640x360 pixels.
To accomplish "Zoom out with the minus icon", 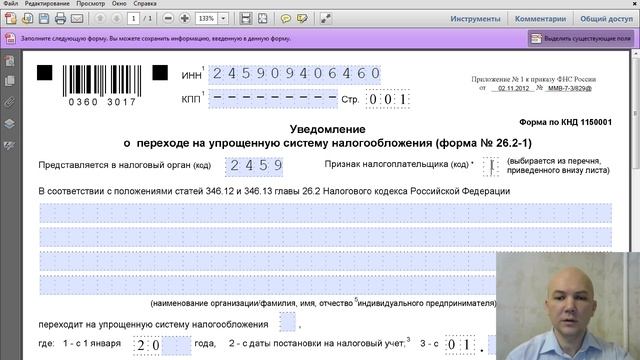I will pyautogui.click(x=168, y=18).
